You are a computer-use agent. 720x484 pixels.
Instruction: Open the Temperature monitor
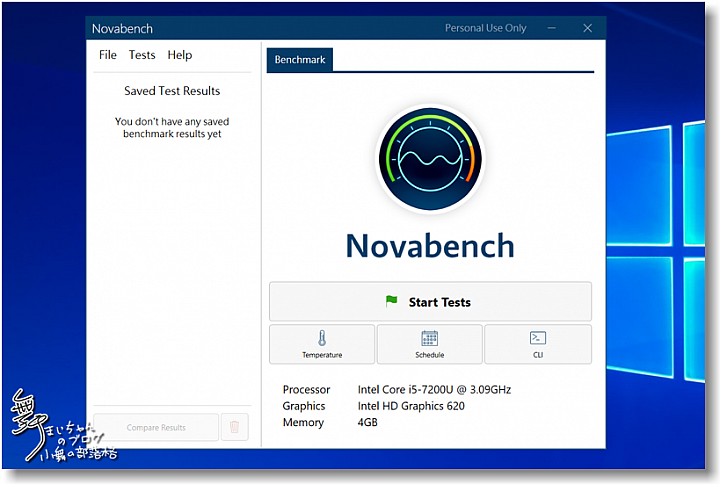coord(322,344)
